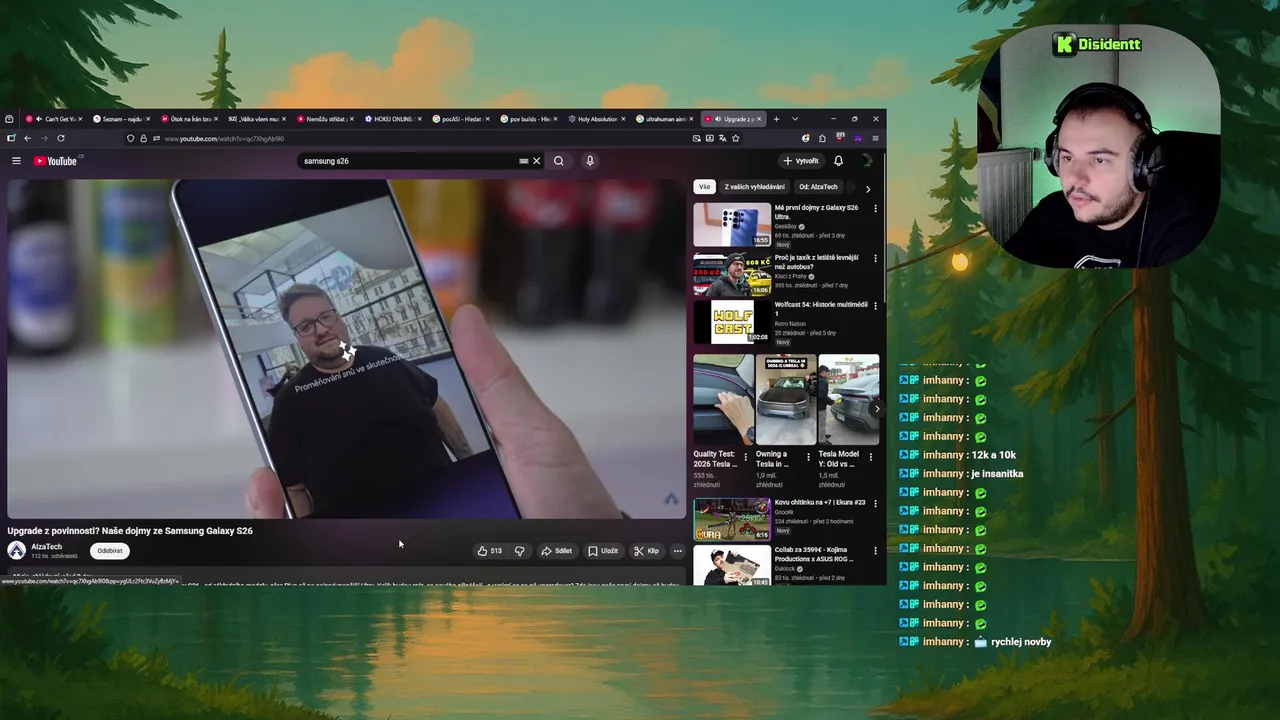1280x720 pixels.
Task: Open YouTube notifications bell
Action: [x=838, y=161]
